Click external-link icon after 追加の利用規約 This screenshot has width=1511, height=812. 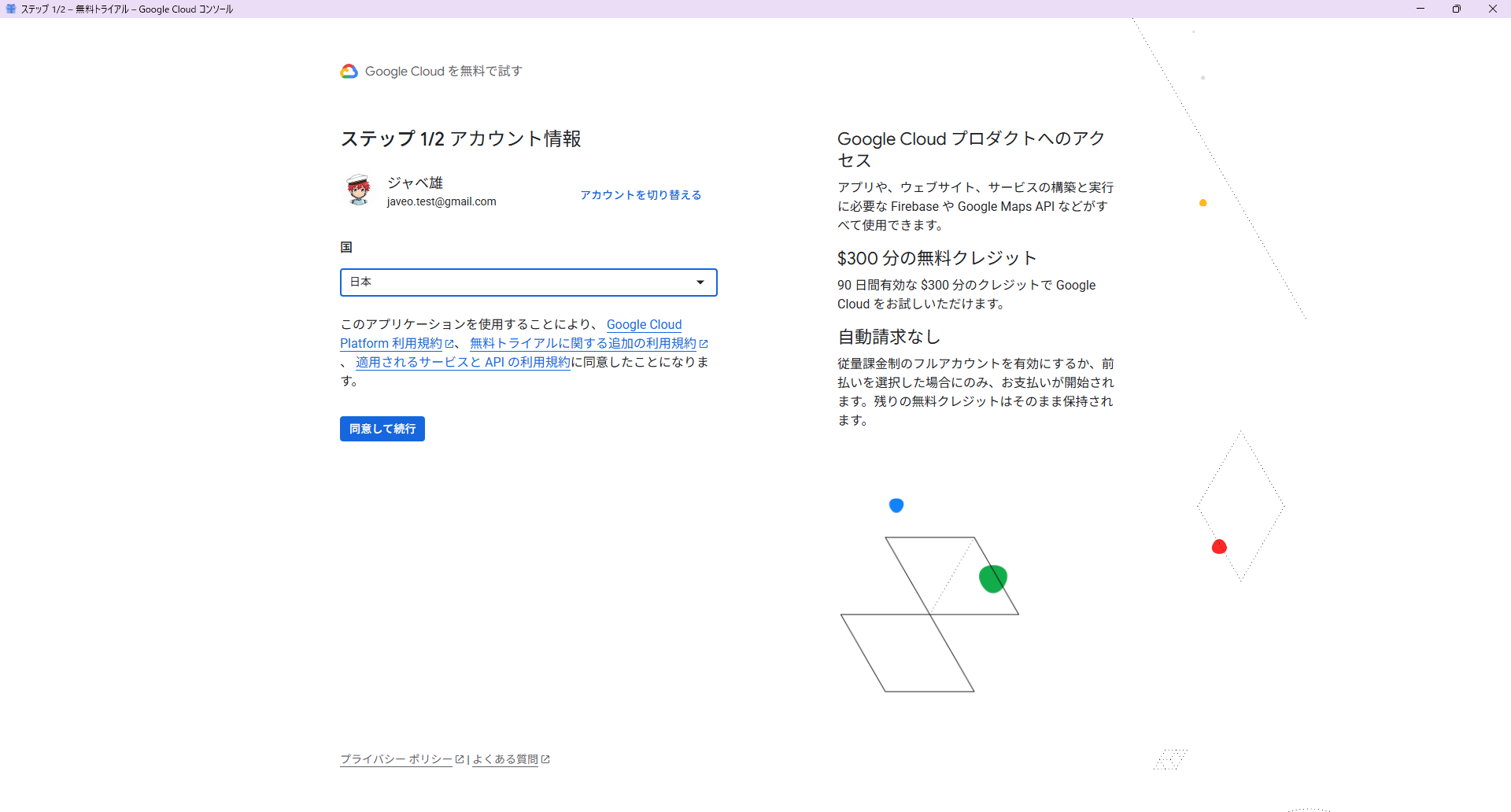click(704, 344)
